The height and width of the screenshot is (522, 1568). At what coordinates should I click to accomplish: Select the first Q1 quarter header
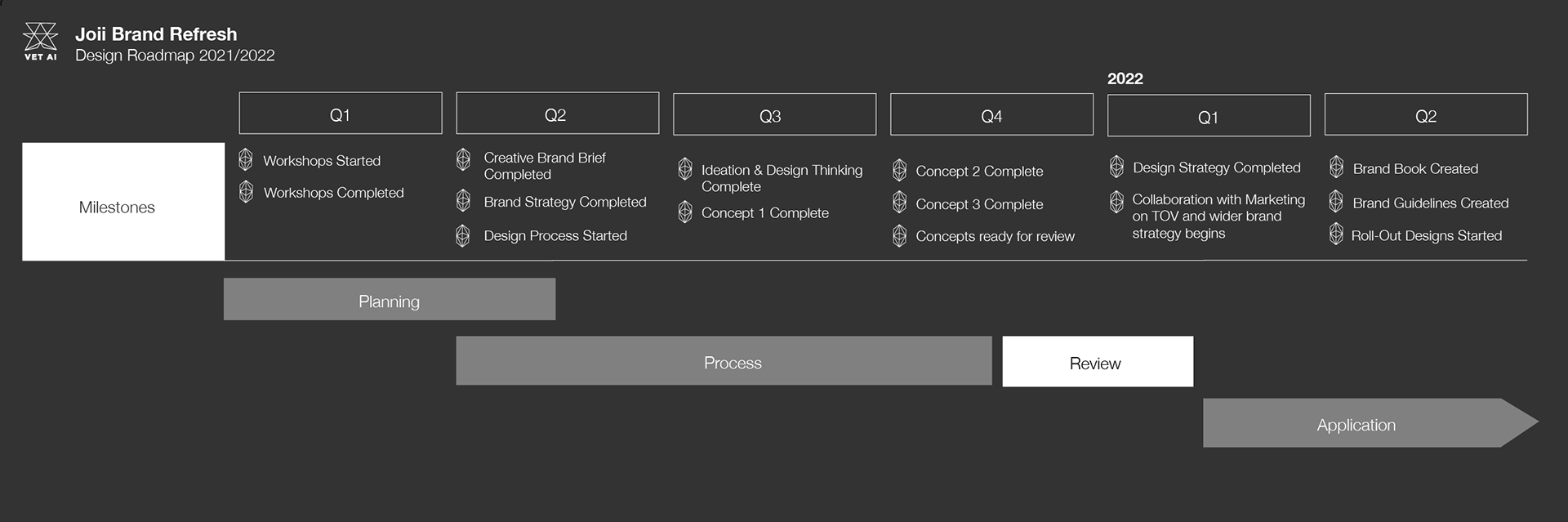pyautogui.click(x=340, y=114)
